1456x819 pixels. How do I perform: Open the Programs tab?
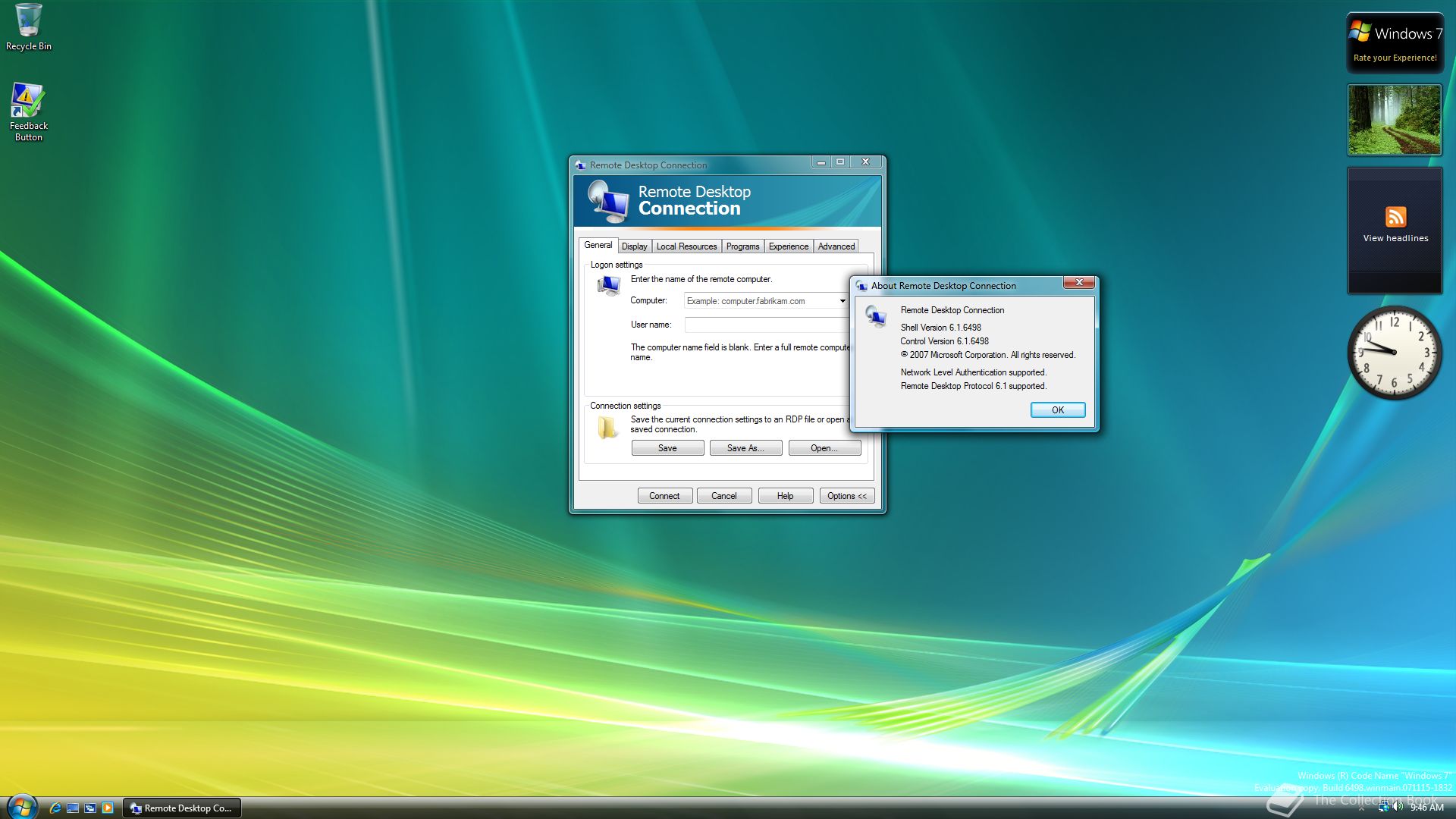[x=742, y=246]
